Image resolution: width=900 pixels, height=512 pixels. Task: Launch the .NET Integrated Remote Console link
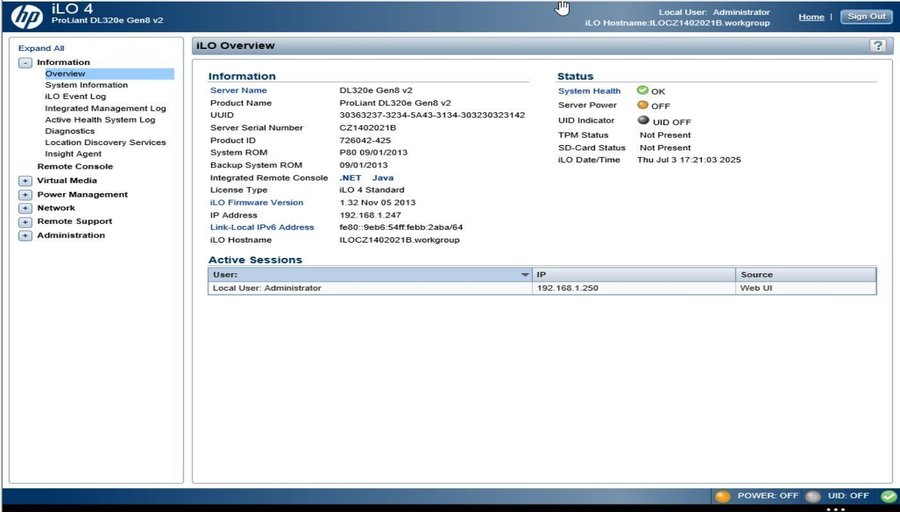(x=349, y=178)
